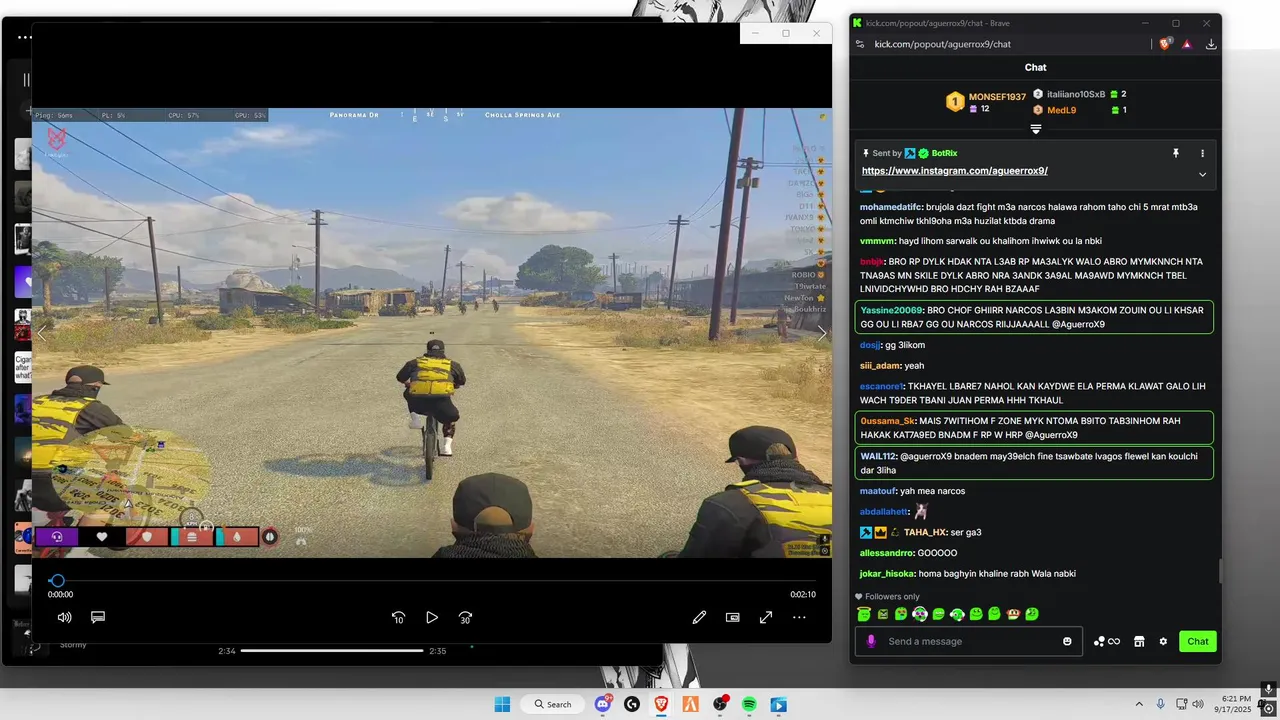Expand the gift leaderboard arrow
This screenshot has height=720, width=1280.
pos(1036,129)
